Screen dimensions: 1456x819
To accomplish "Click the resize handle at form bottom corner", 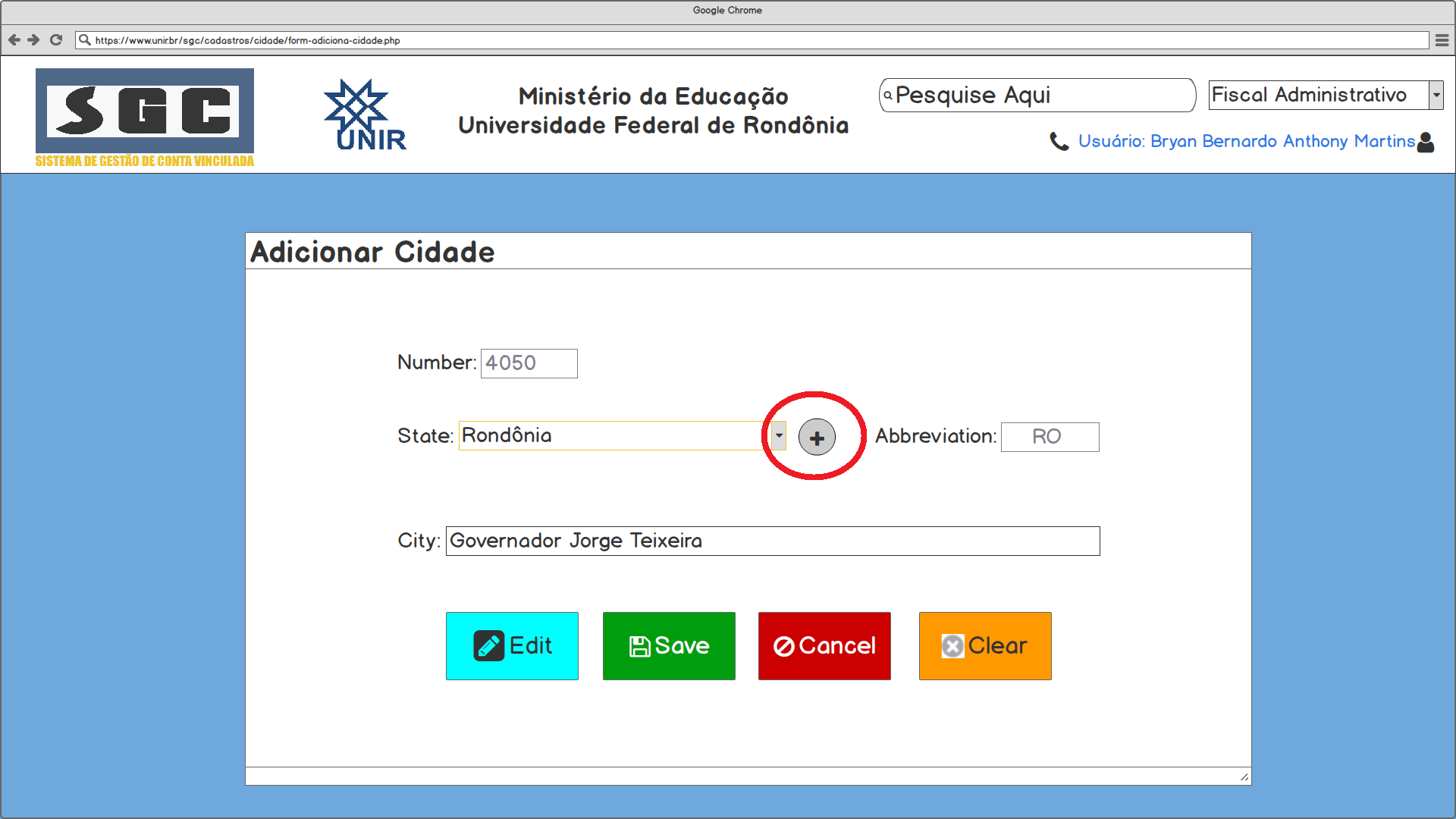I will (x=1243, y=776).
